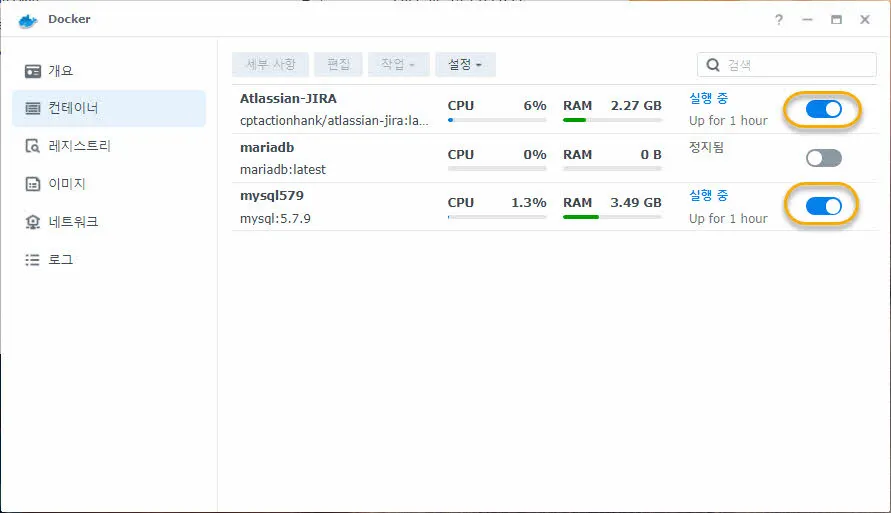Click Up for 1 hour under Atlassian-JIRA
Image resolution: width=891 pixels, height=513 pixels.
click(728, 120)
